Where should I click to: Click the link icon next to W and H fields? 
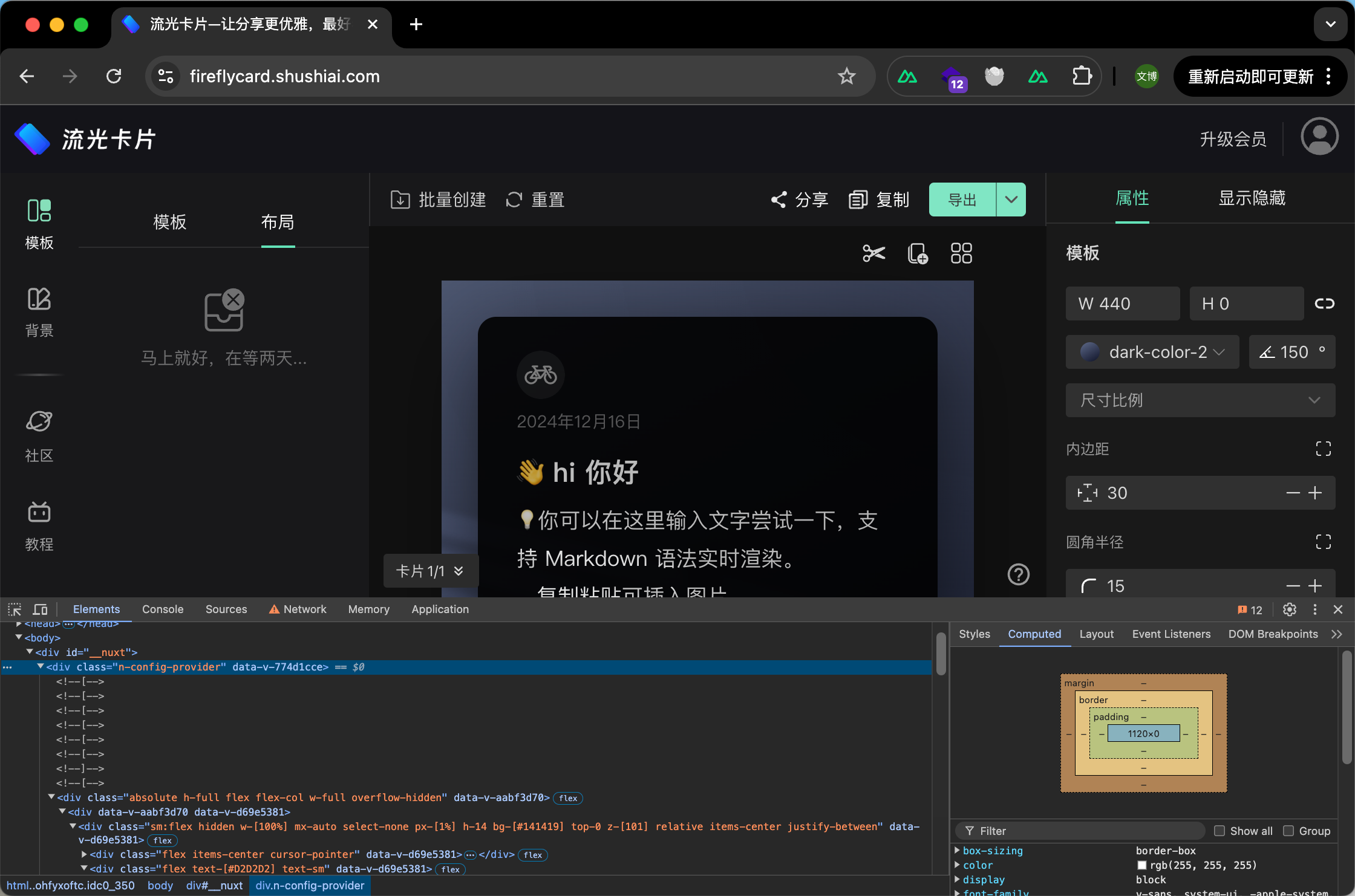coord(1325,304)
